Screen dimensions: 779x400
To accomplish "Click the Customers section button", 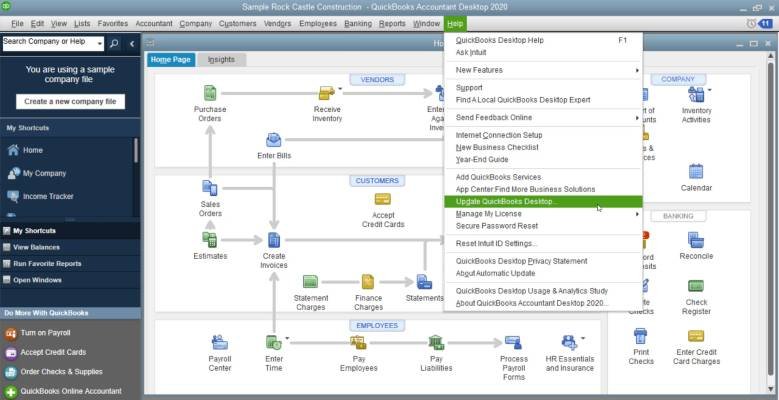I will click(x=377, y=181).
